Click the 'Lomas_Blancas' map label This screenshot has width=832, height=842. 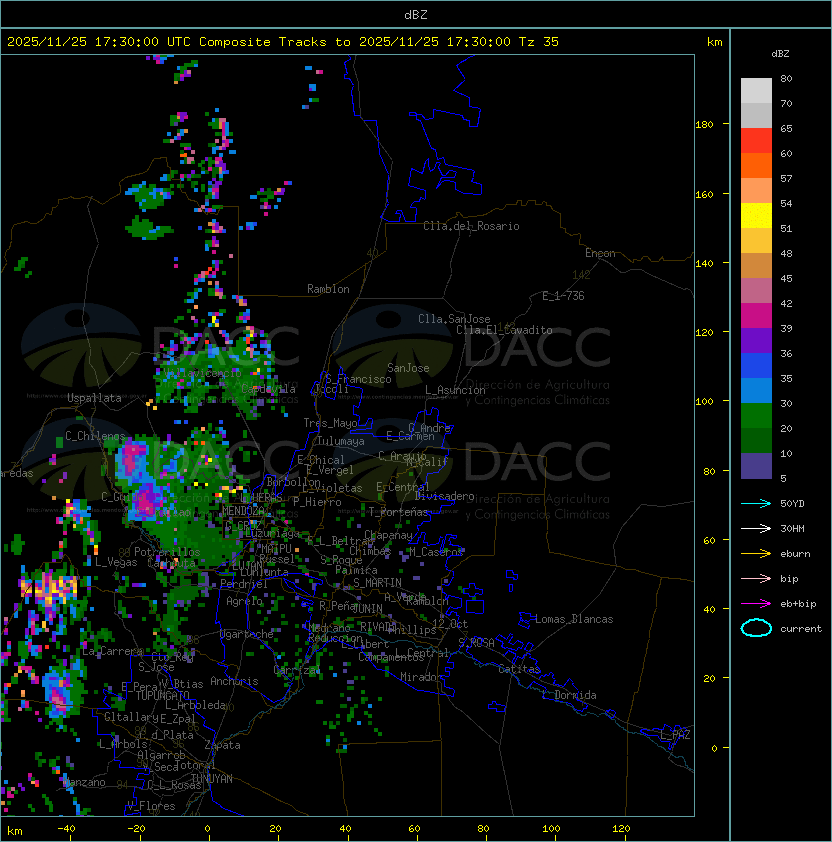point(574,619)
